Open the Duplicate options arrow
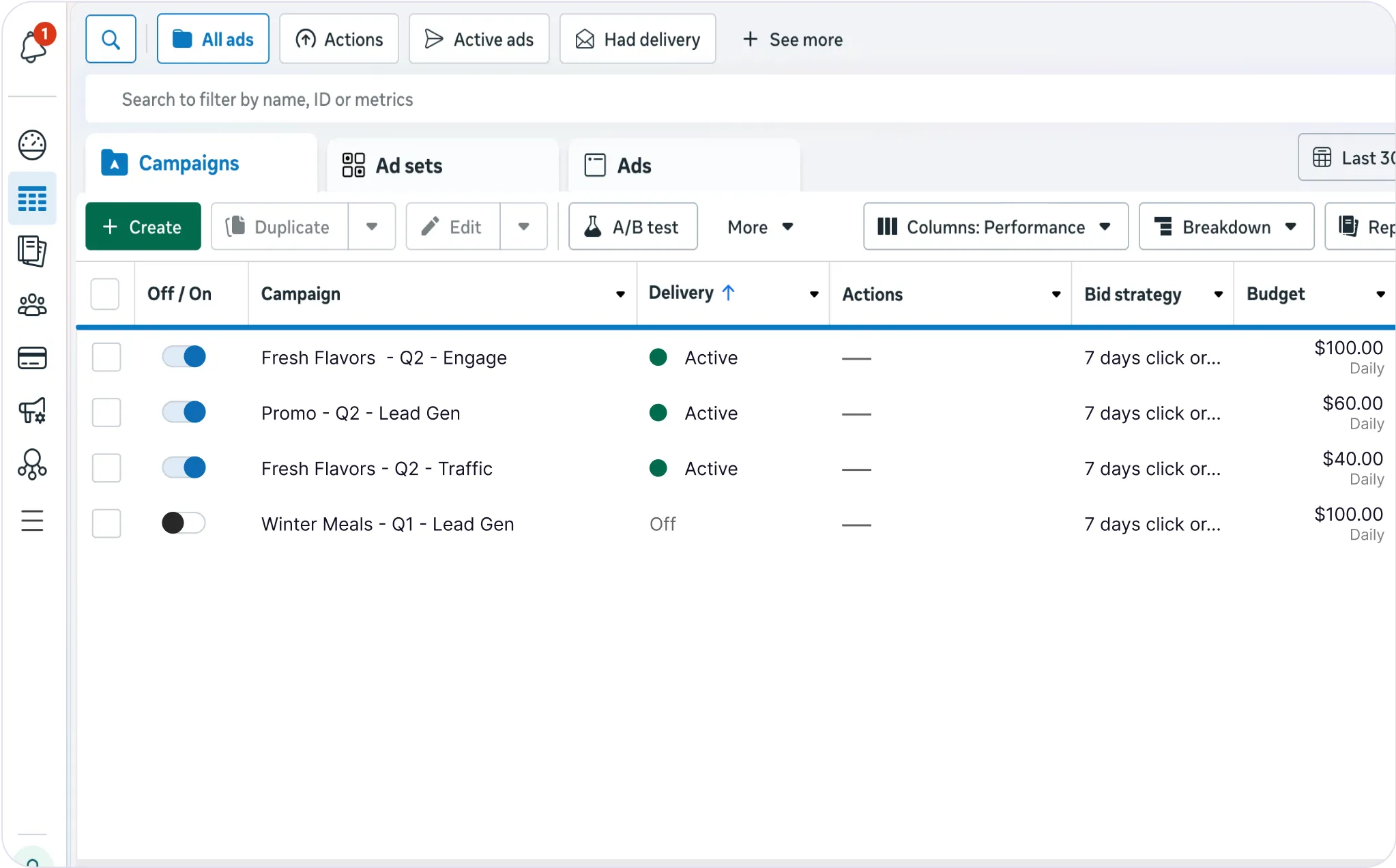 tap(371, 227)
